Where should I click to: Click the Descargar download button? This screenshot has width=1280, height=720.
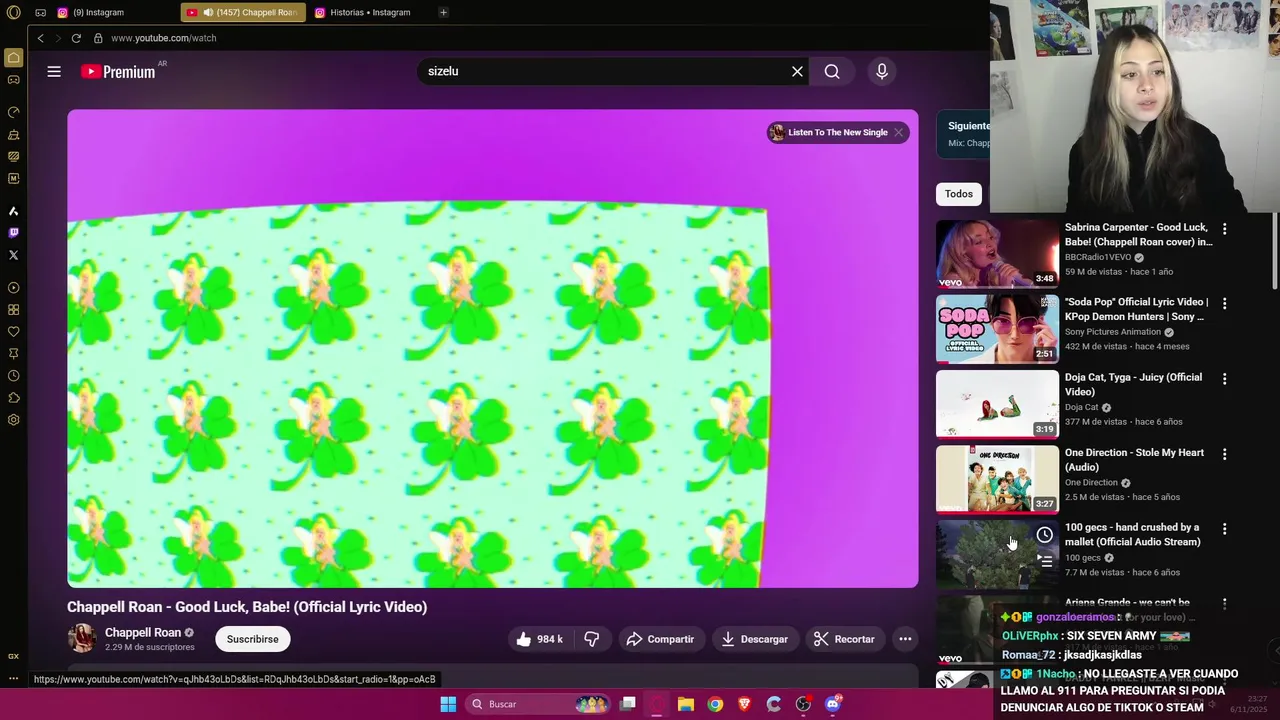point(755,639)
